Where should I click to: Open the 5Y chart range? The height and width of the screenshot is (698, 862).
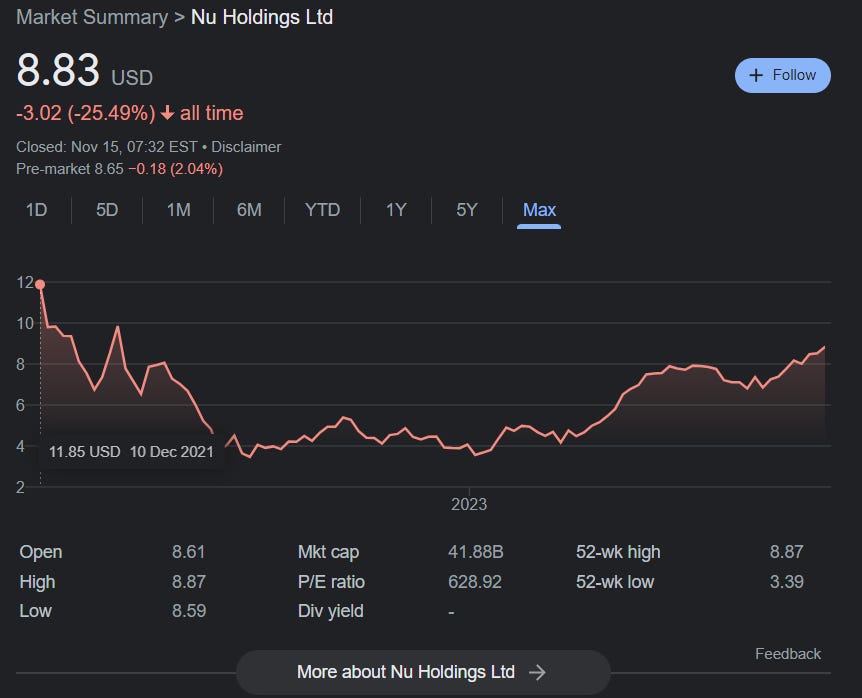click(467, 210)
